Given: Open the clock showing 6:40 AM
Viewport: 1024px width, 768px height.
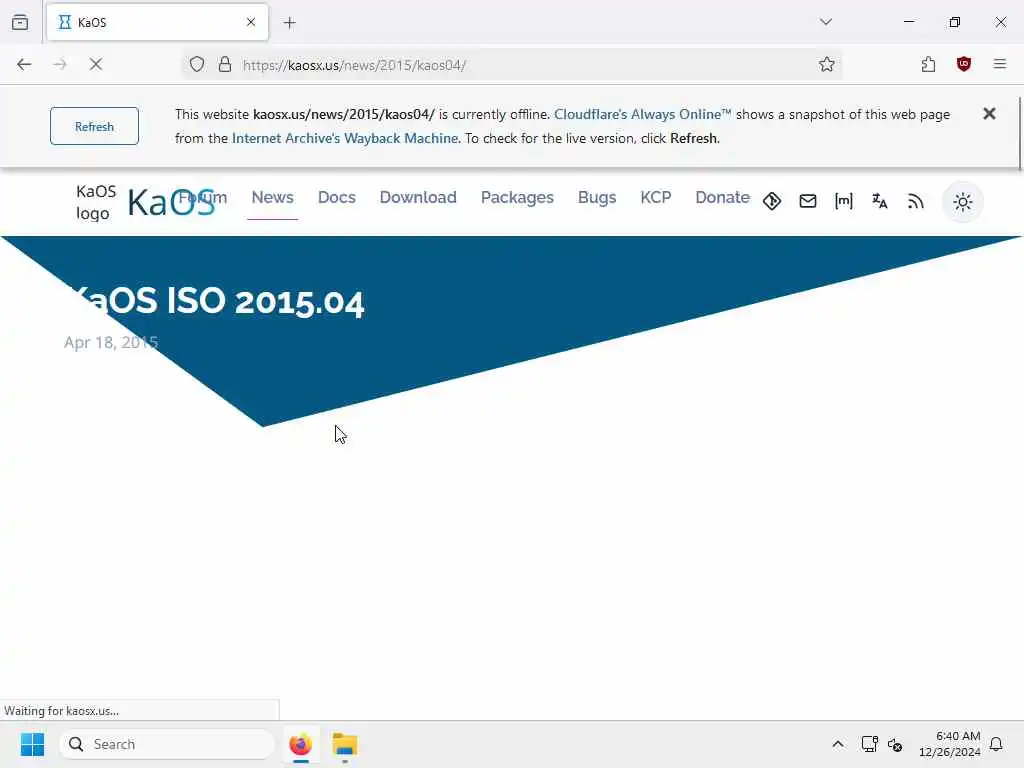Looking at the screenshot, I should tap(950, 744).
